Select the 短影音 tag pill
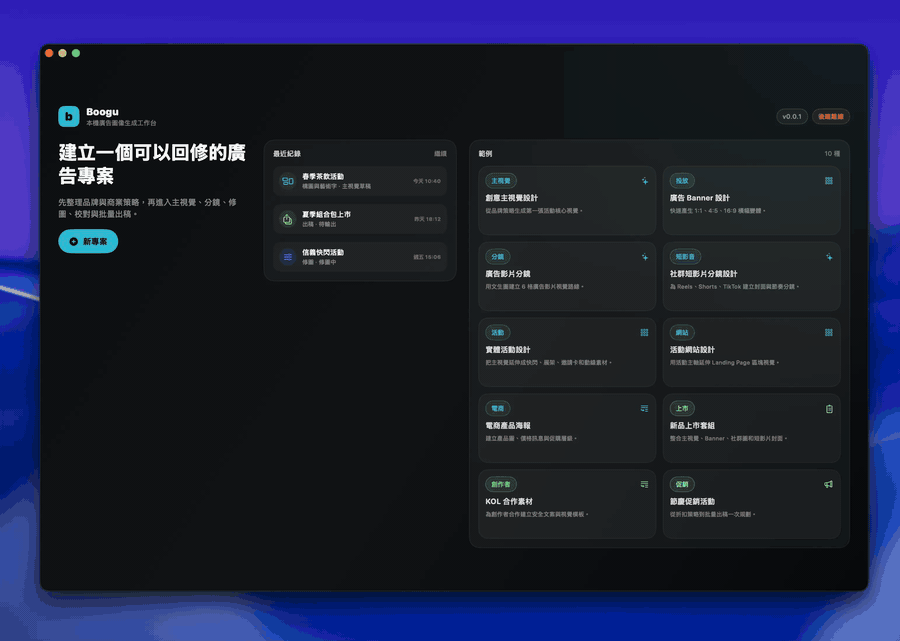The image size is (900, 641). [685, 257]
